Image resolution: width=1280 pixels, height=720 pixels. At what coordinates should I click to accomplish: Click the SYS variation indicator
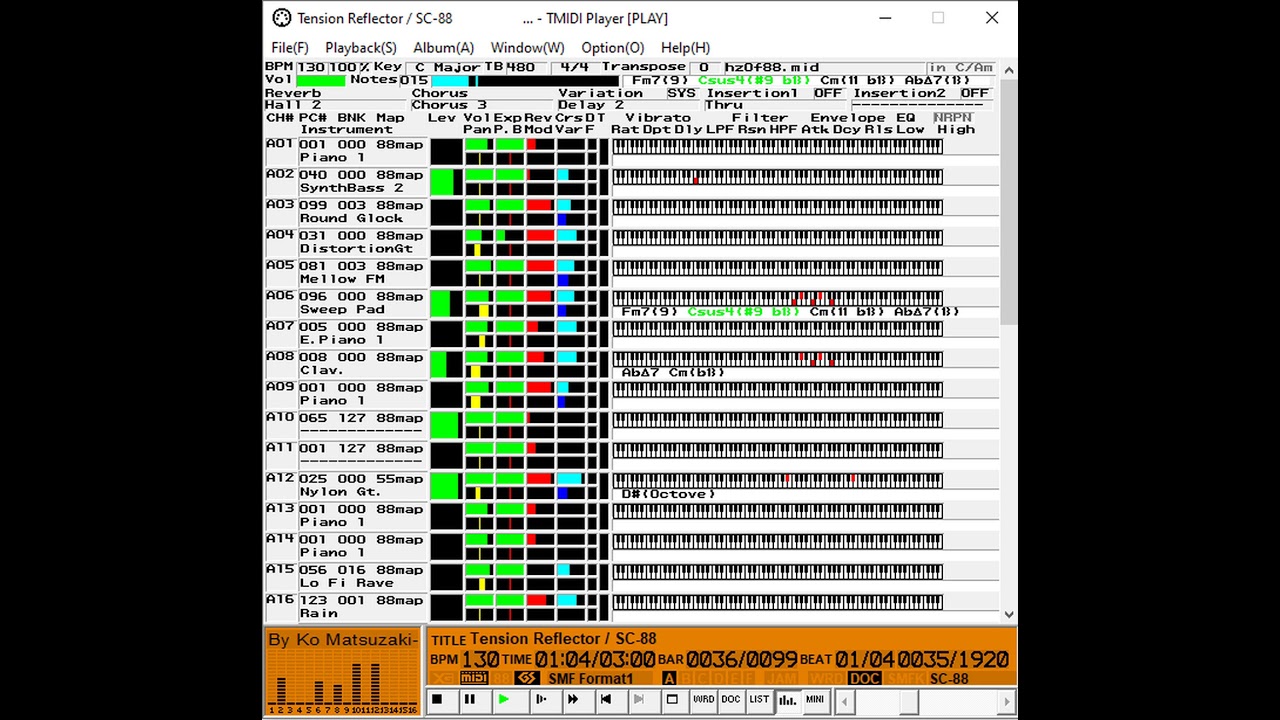point(681,93)
